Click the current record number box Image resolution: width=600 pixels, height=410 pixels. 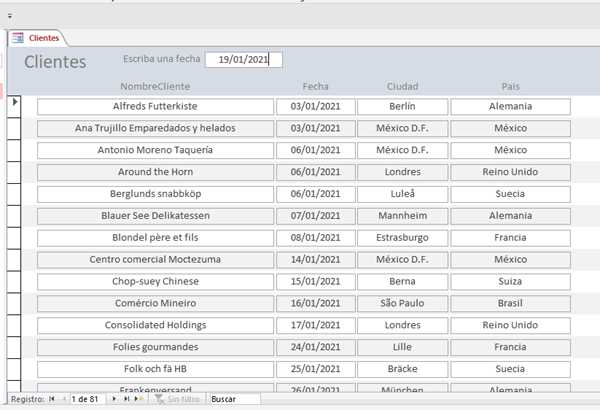point(88,399)
